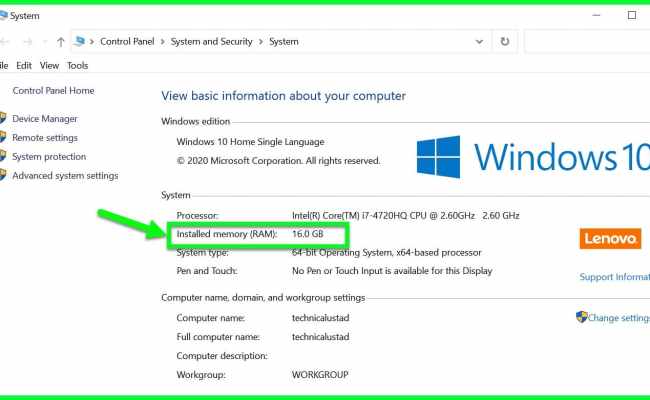Maximize the System window

632,15
